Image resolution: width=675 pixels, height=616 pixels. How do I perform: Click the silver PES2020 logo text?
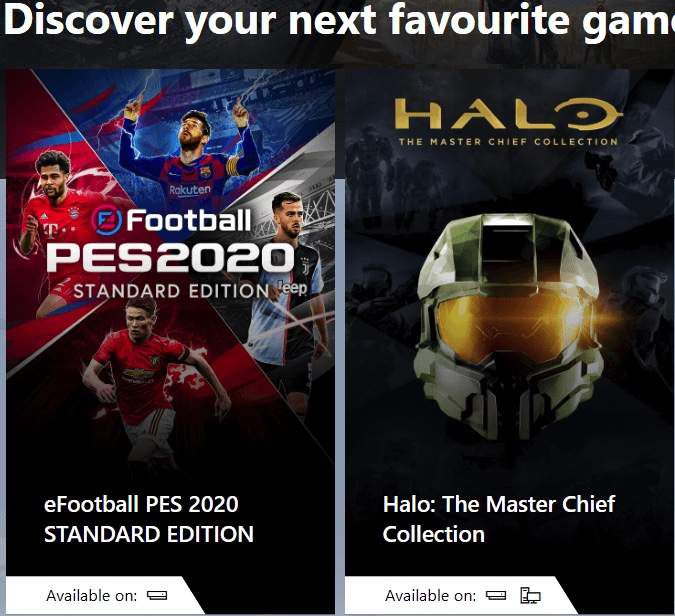[170, 258]
